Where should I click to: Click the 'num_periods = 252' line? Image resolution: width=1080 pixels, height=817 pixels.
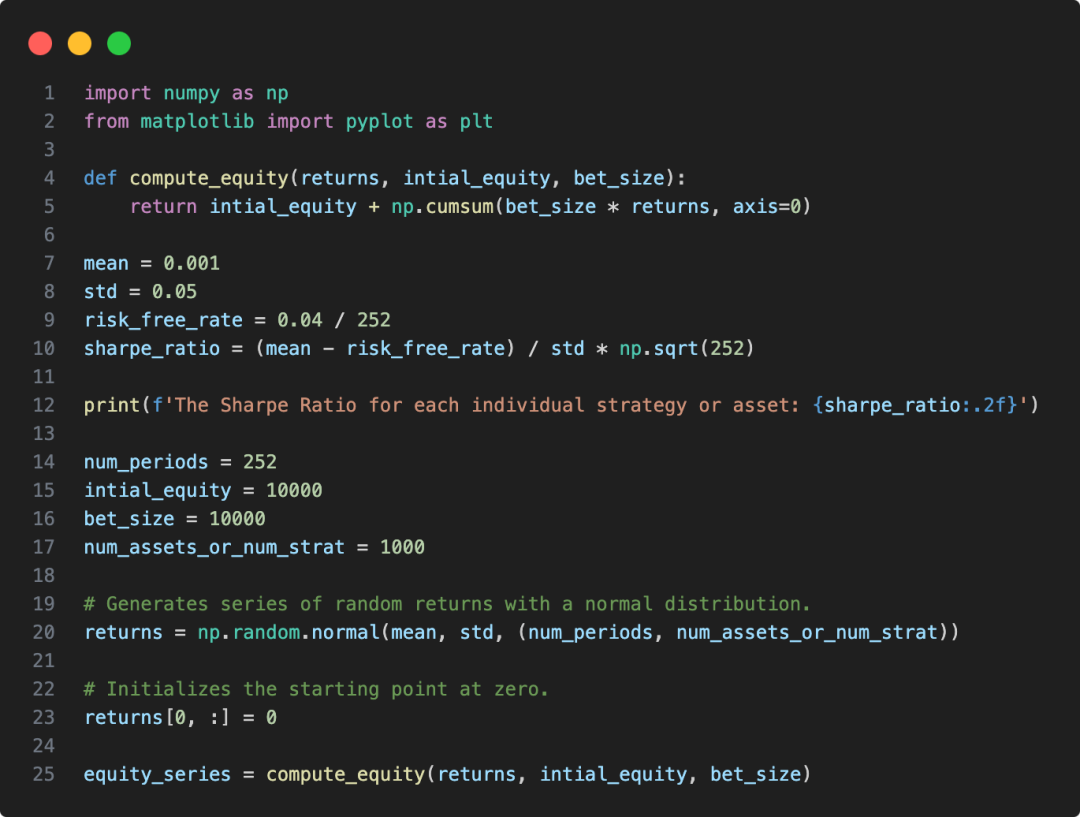pos(180,462)
